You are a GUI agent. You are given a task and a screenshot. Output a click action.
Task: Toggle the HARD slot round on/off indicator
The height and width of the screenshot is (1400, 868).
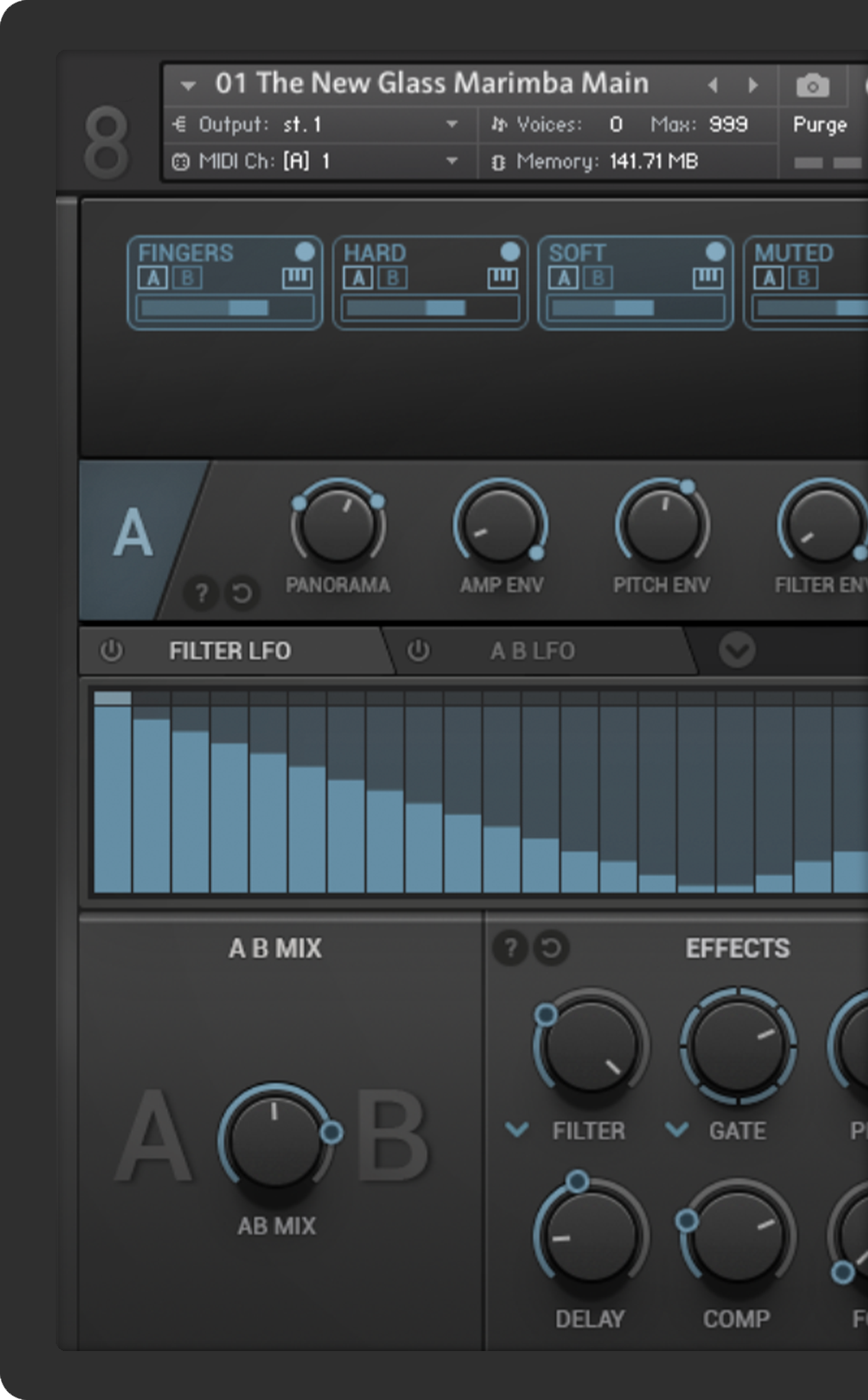[x=510, y=251]
